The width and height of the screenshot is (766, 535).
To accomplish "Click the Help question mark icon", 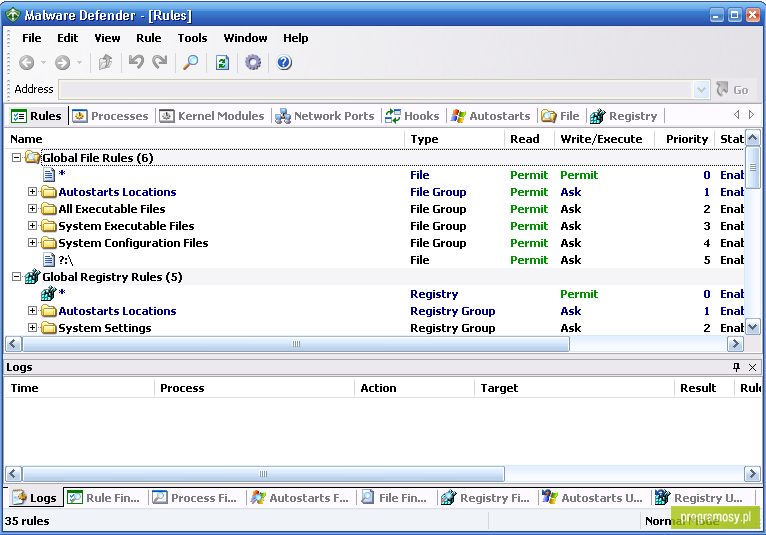I will [284, 62].
